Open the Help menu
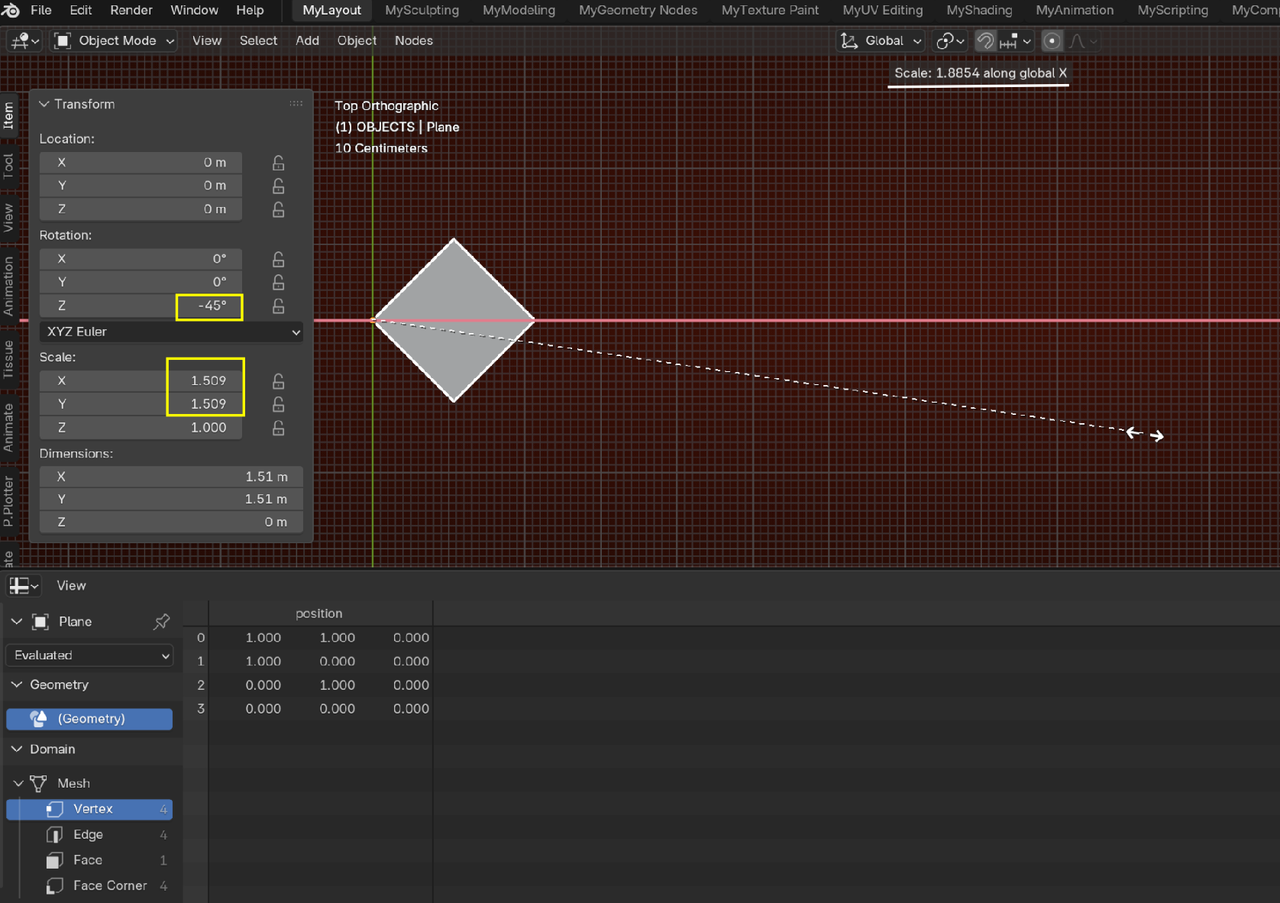Screen dimensions: 1280x903 (x=250, y=10)
